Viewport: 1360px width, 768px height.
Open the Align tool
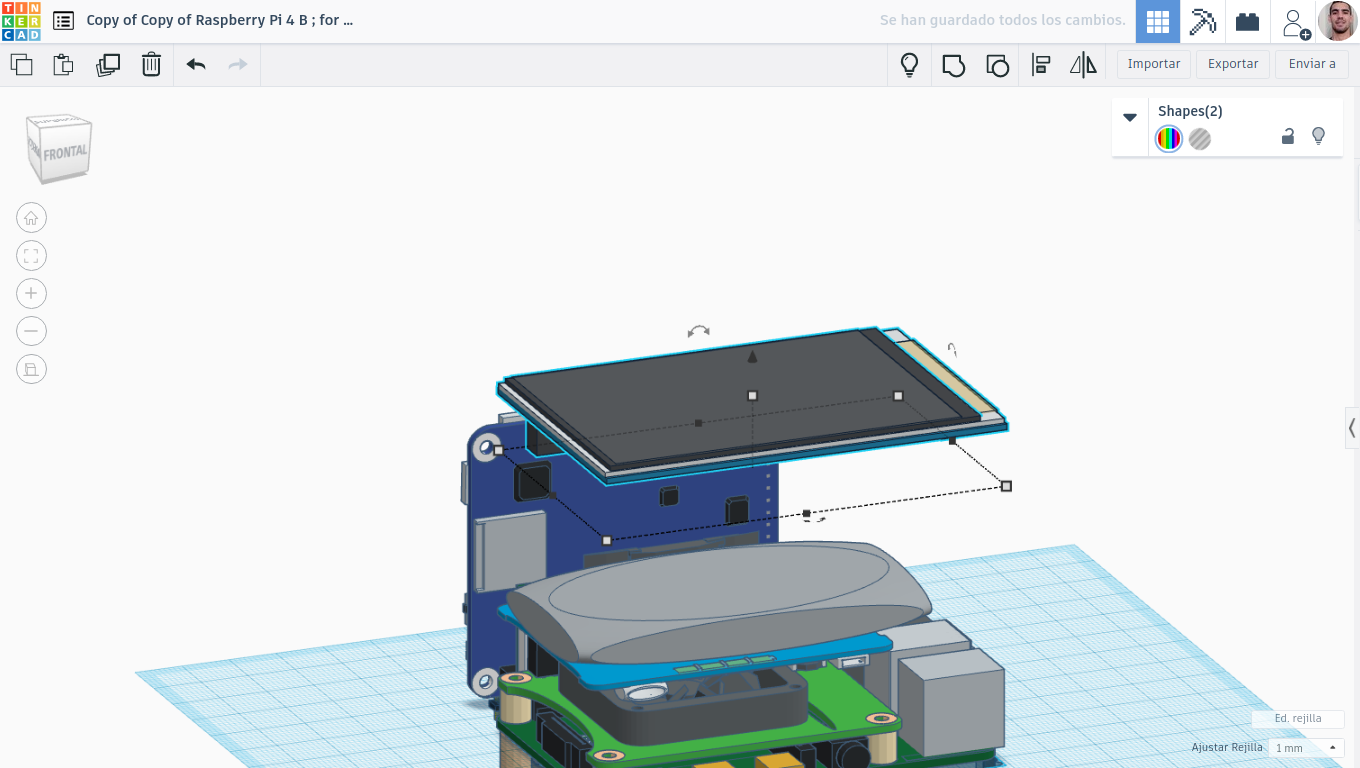tap(1041, 65)
